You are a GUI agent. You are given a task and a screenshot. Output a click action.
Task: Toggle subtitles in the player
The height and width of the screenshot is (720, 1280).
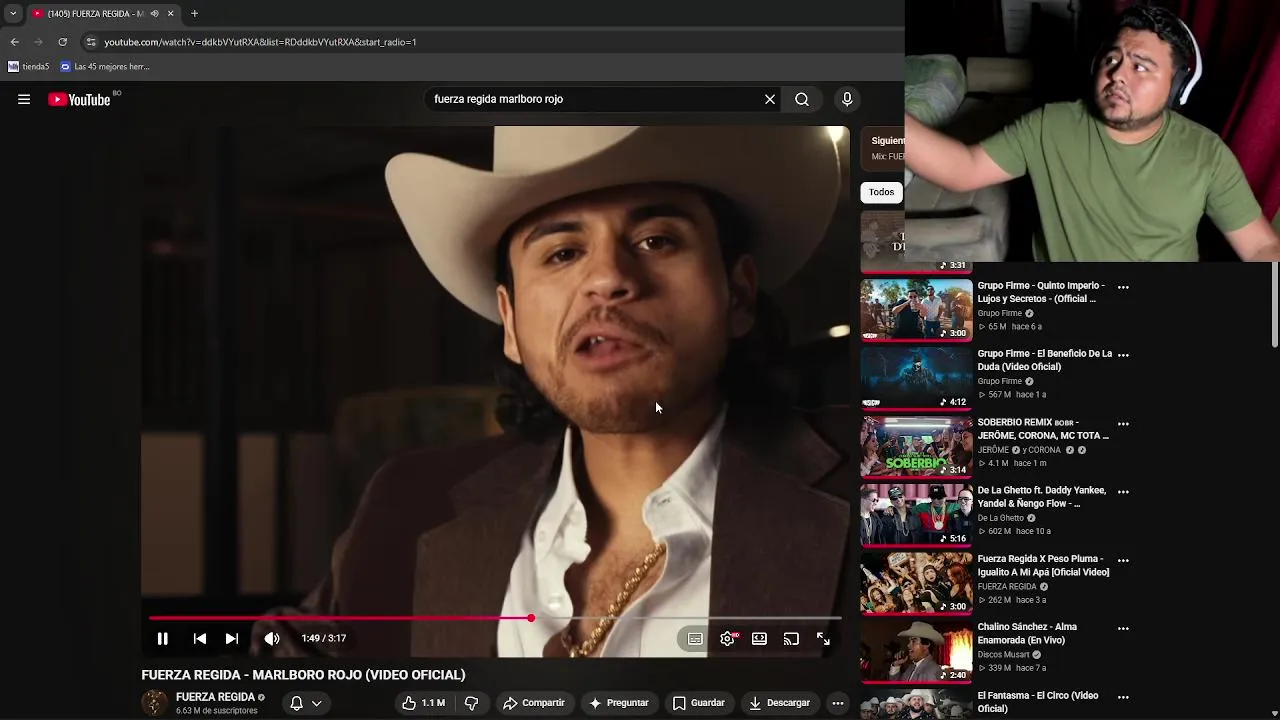[x=695, y=639]
